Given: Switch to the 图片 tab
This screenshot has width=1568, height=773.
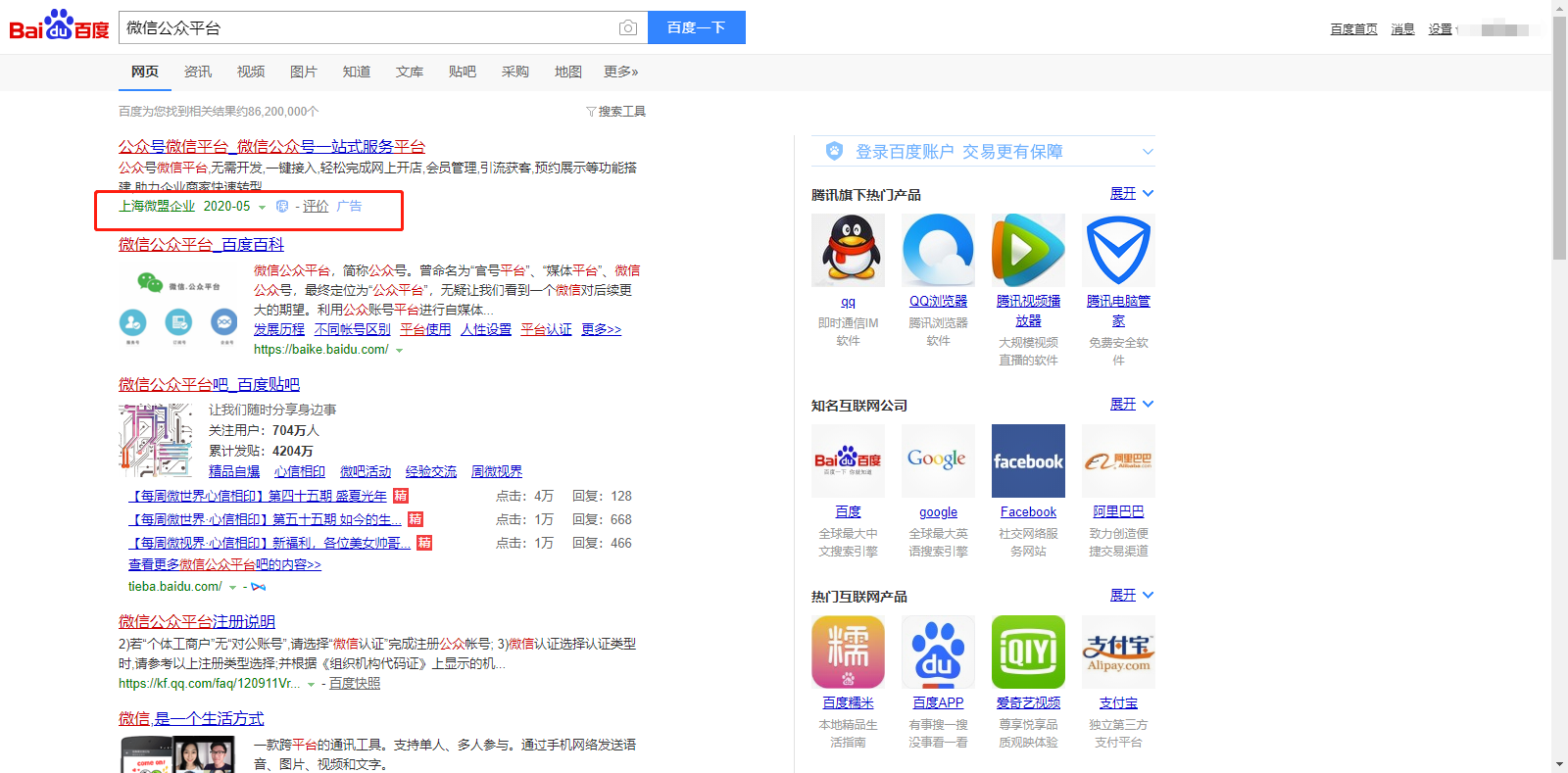Looking at the screenshot, I should click(x=304, y=72).
